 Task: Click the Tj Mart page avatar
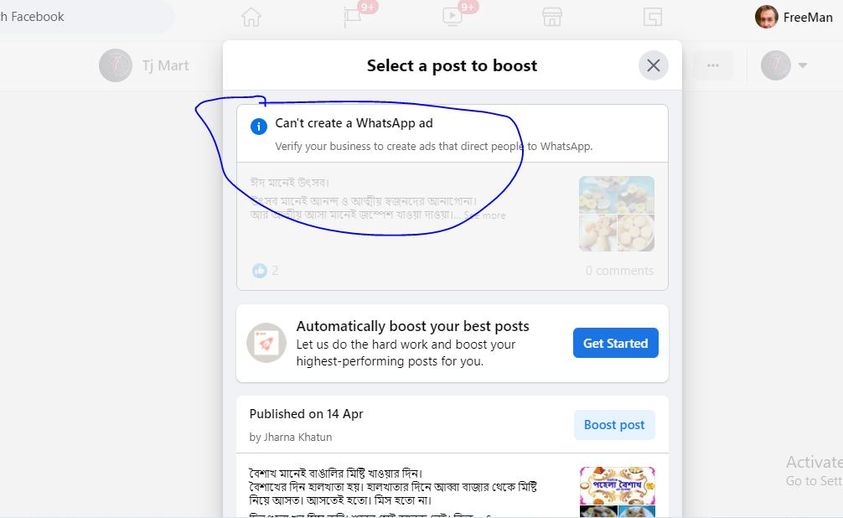pos(116,66)
